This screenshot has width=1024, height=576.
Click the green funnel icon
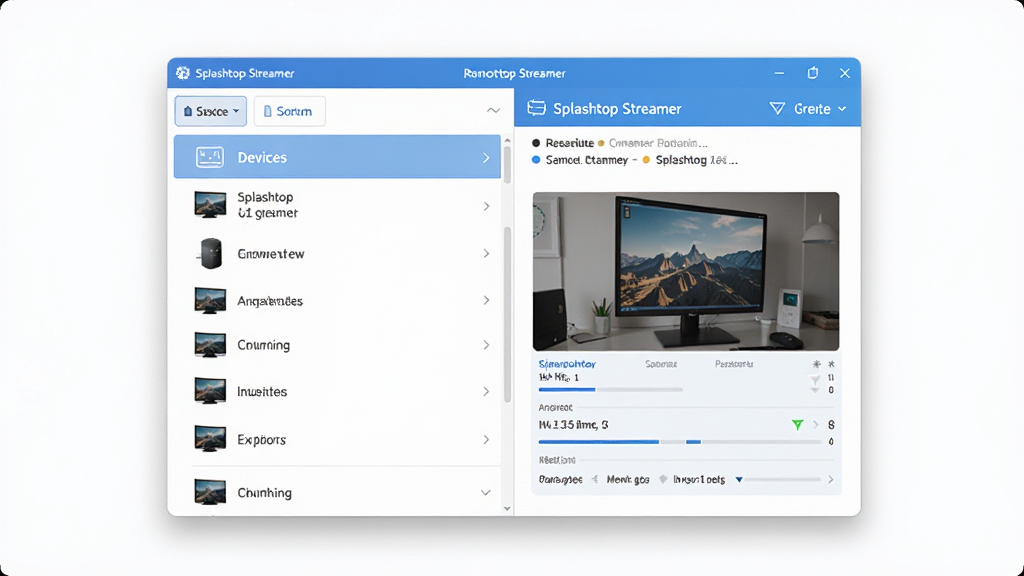click(x=797, y=424)
